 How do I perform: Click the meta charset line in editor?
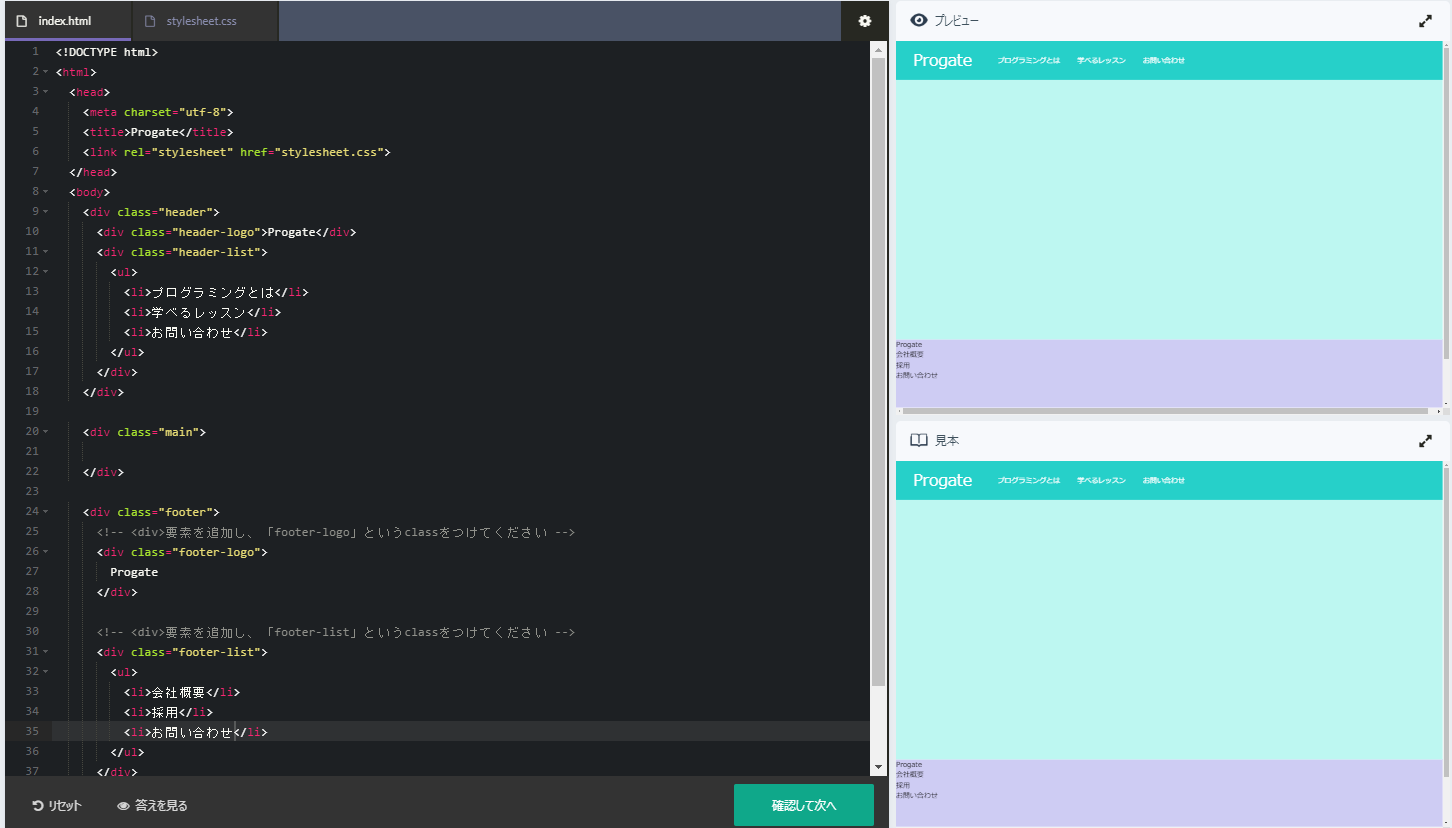coord(158,112)
